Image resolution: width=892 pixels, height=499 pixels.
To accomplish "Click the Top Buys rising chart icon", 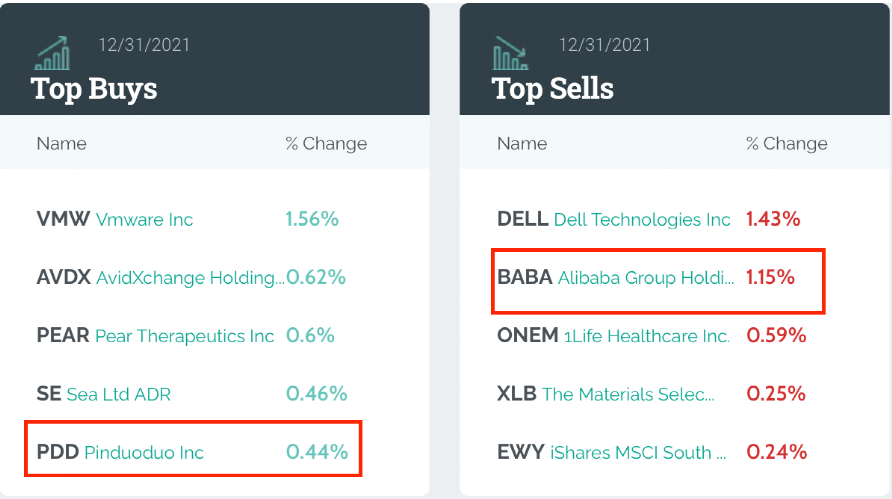I will tap(52, 54).
